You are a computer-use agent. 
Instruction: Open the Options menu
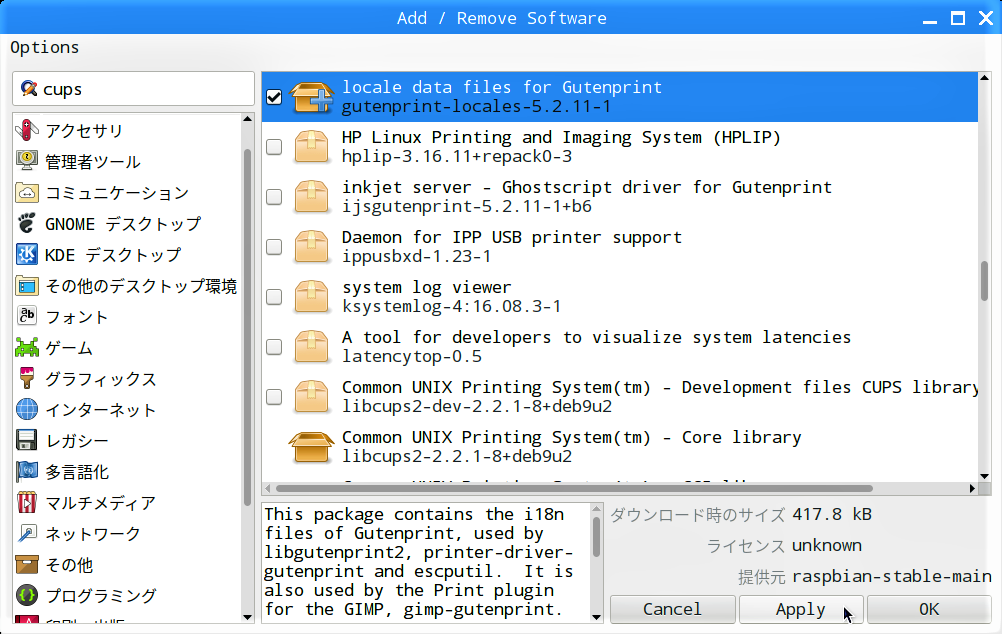[45, 47]
